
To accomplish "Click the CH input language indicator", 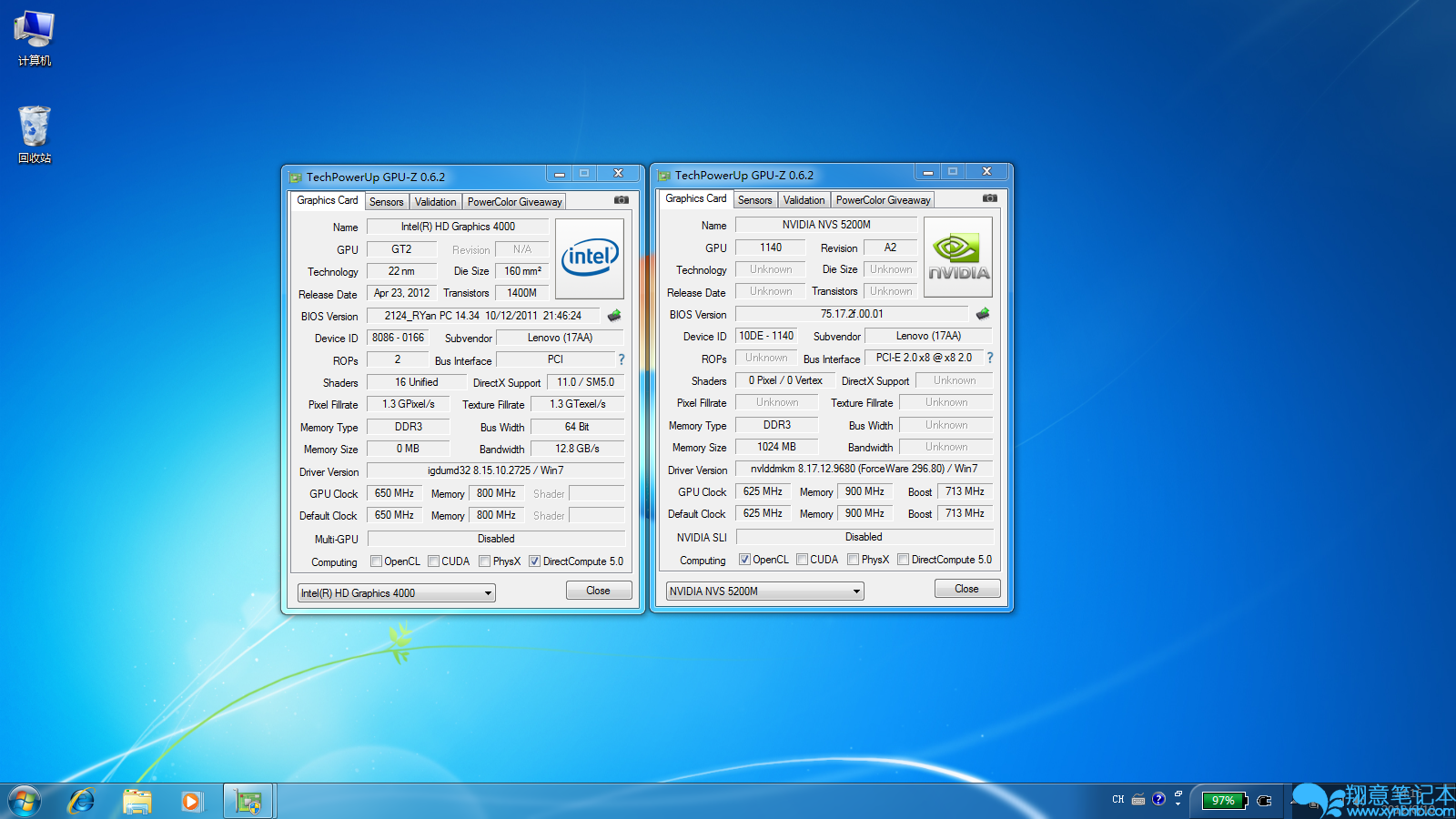I will 1117,800.
